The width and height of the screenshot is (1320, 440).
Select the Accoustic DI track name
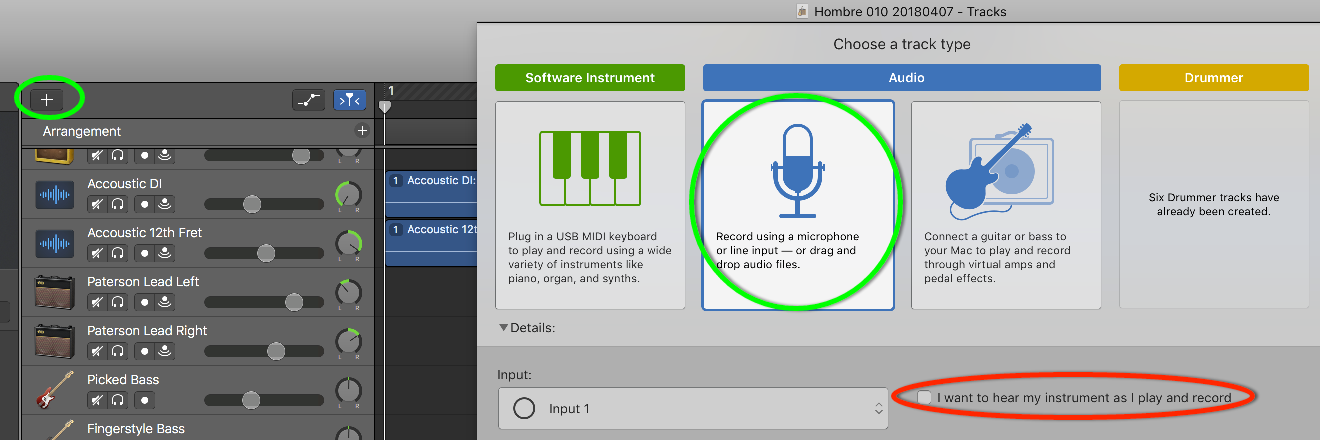tap(124, 183)
